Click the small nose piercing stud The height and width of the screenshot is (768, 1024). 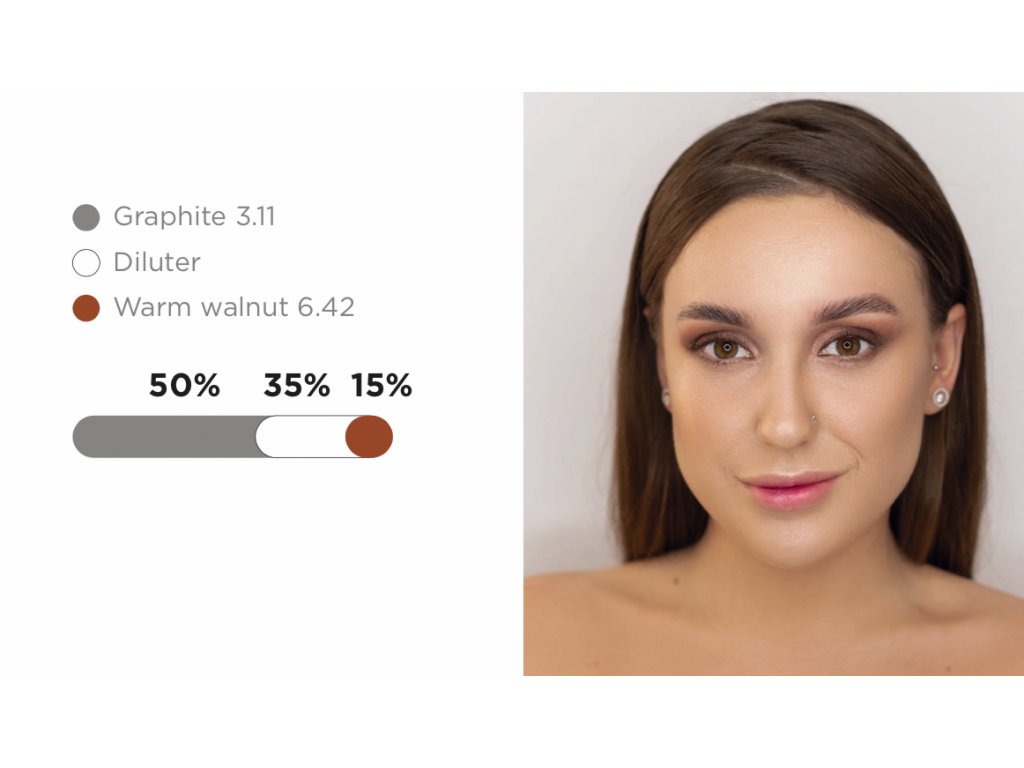coord(813,416)
